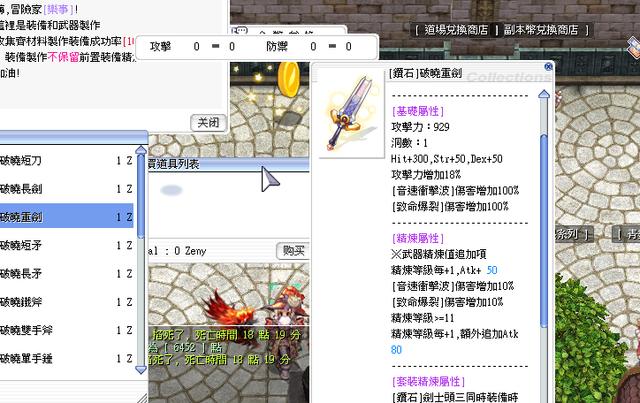This screenshot has width=640, height=403.
Task: Click the 購買道具列表 panel title bar
Action: [x=229, y=164]
